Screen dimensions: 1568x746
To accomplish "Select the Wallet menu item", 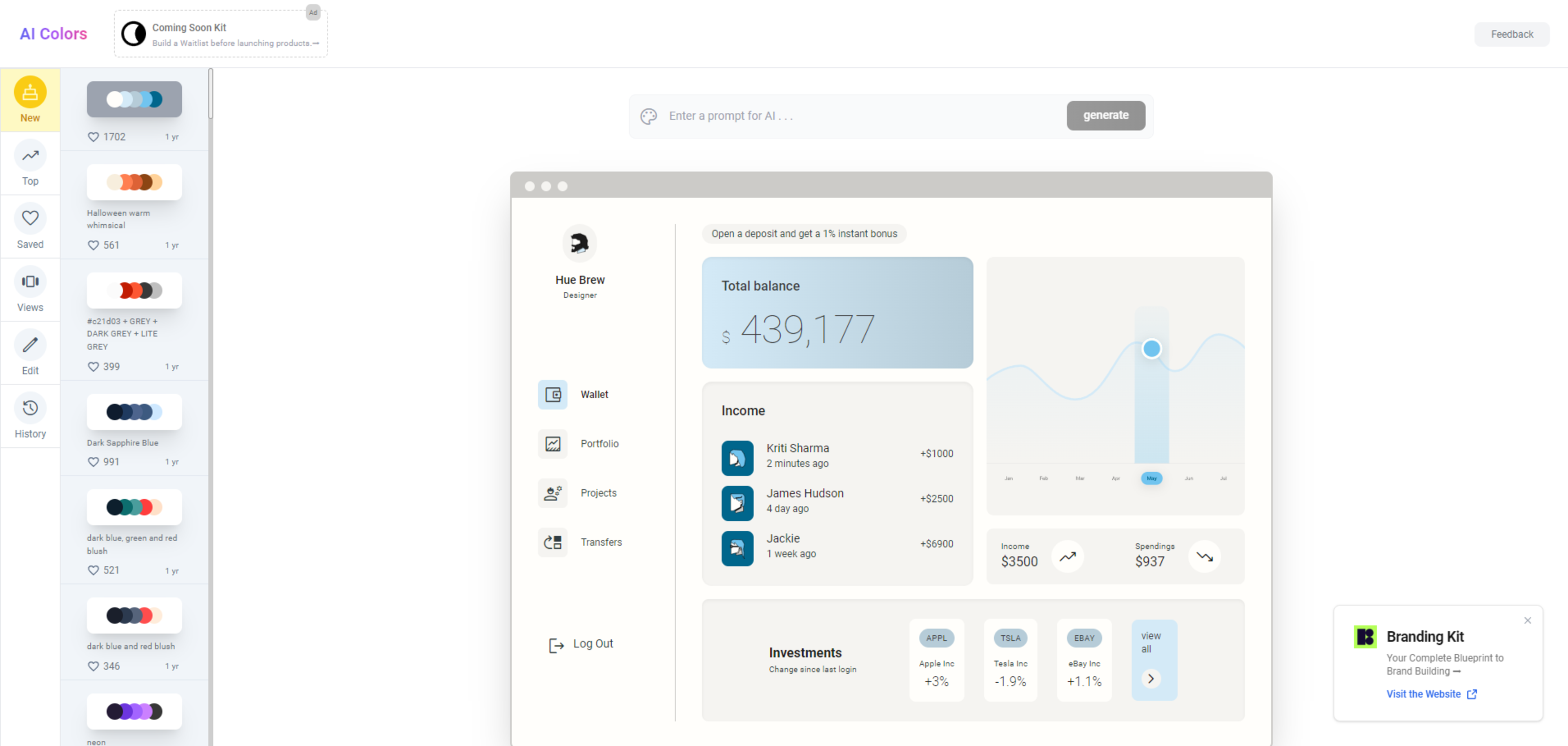I will [x=594, y=395].
